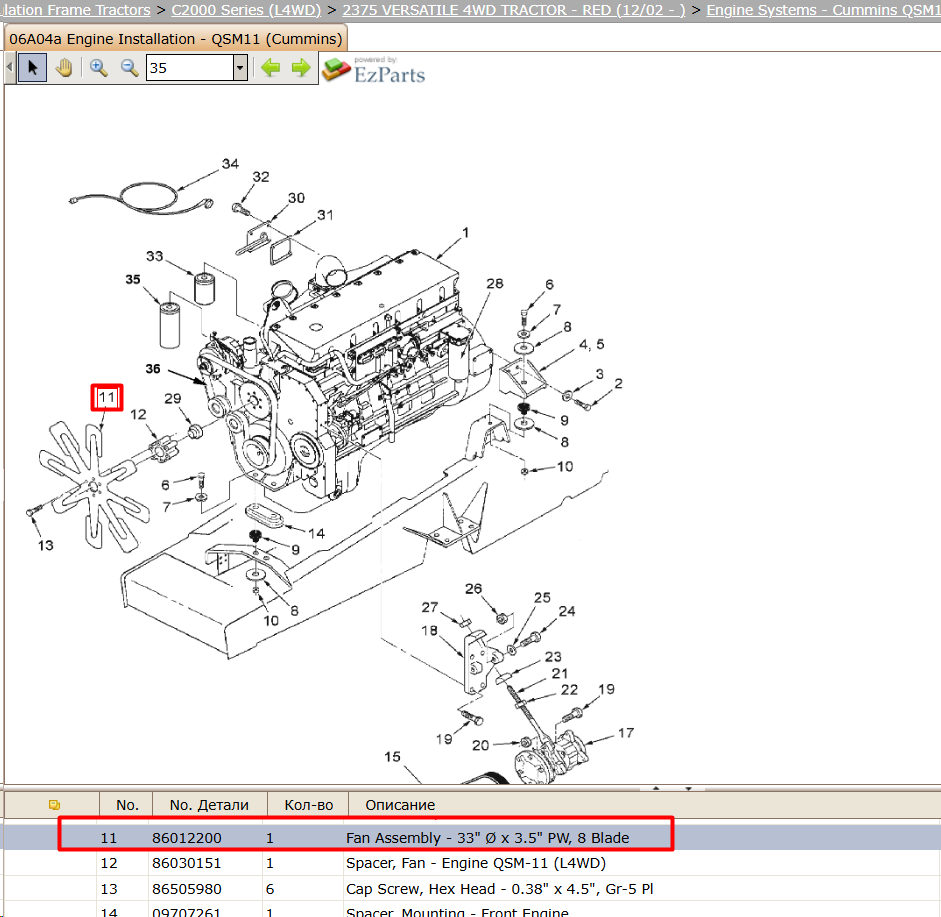Click callout 11 on the diagram
Image resolution: width=941 pixels, height=917 pixels.
pyautogui.click(x=107, y=397)
